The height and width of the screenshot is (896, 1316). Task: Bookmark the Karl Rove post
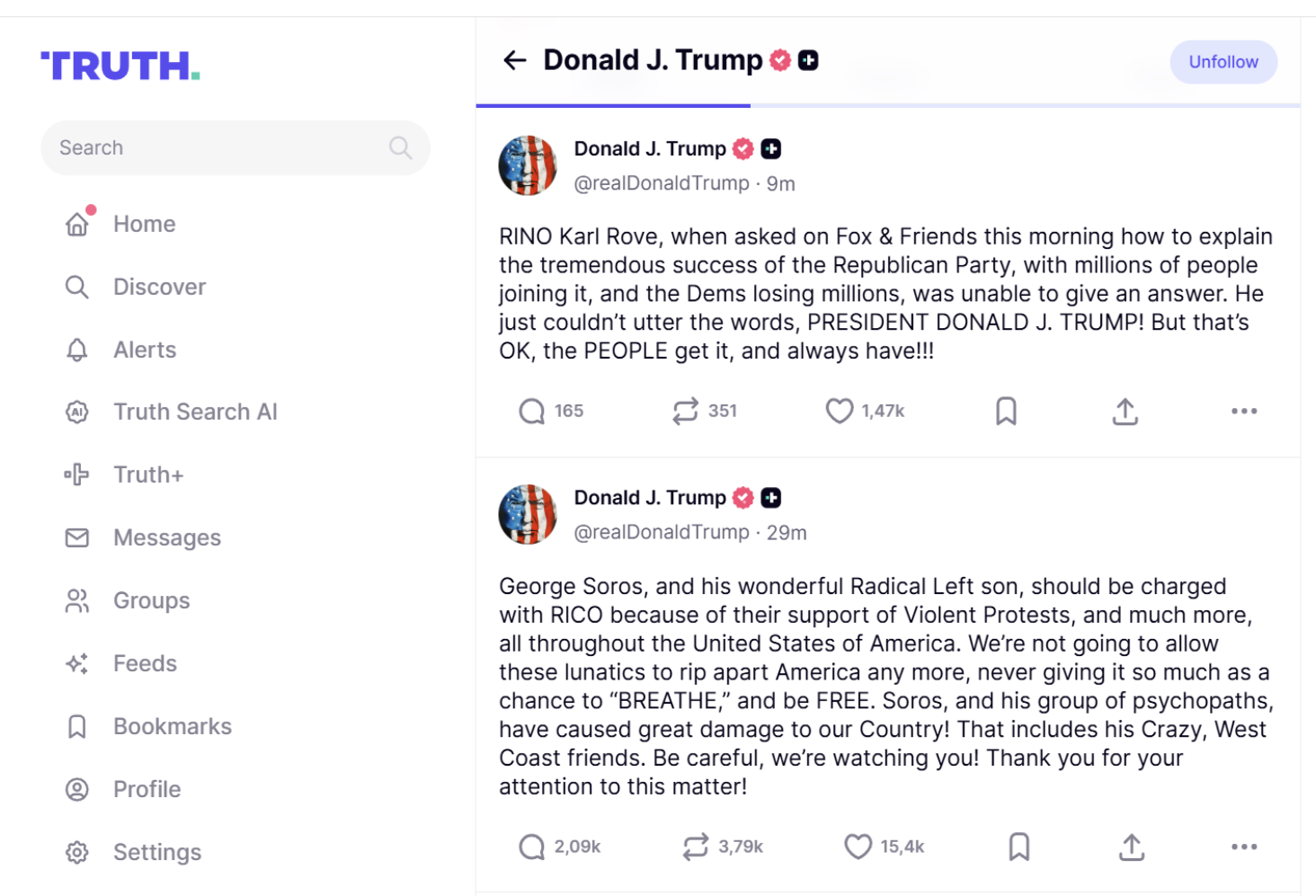point(1006,411)
